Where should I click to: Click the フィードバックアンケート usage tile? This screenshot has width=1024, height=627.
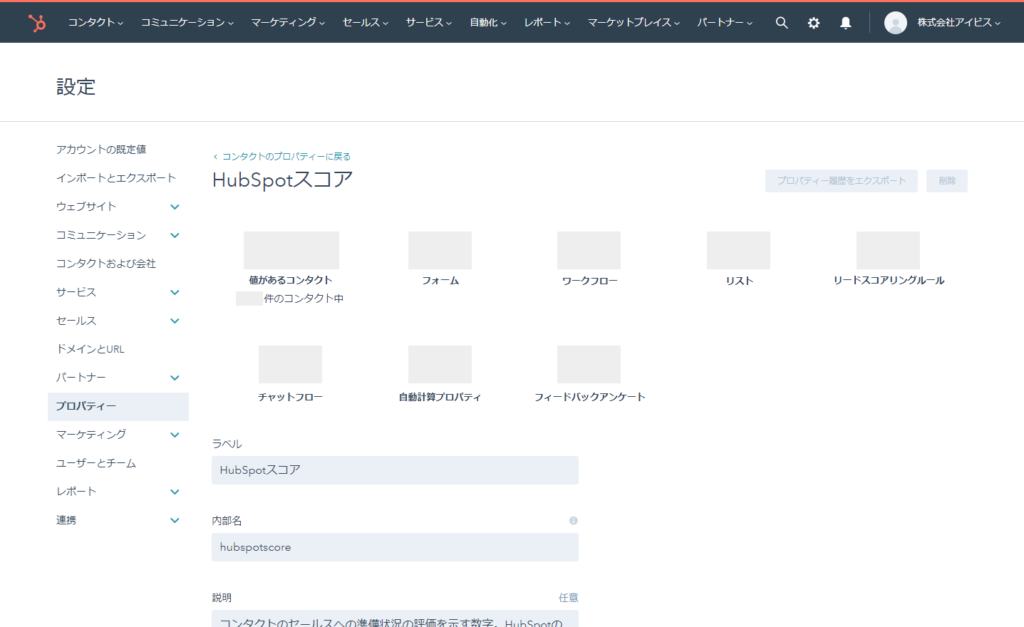click(589, 374)
